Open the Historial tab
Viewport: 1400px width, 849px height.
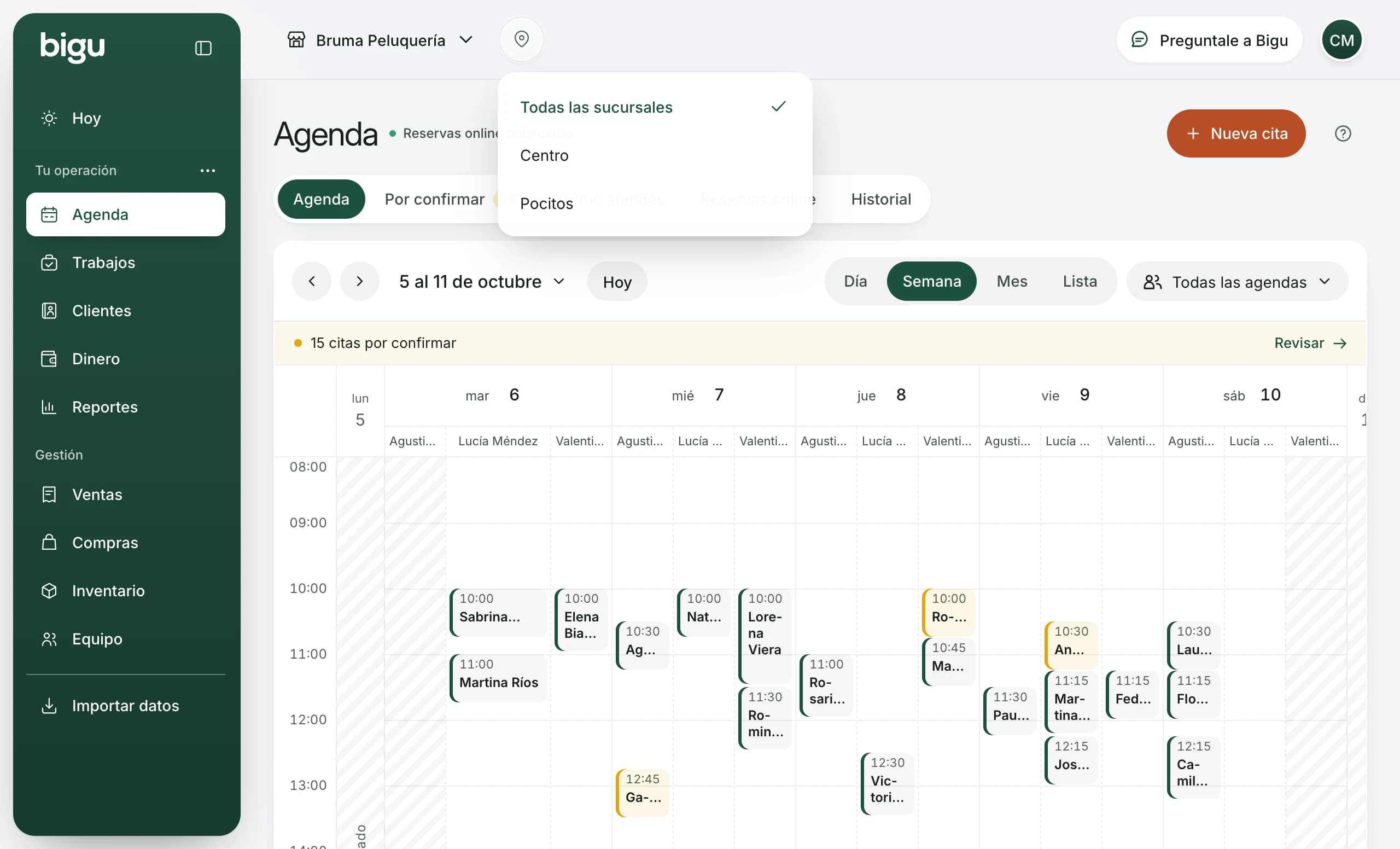click(880, 200)
